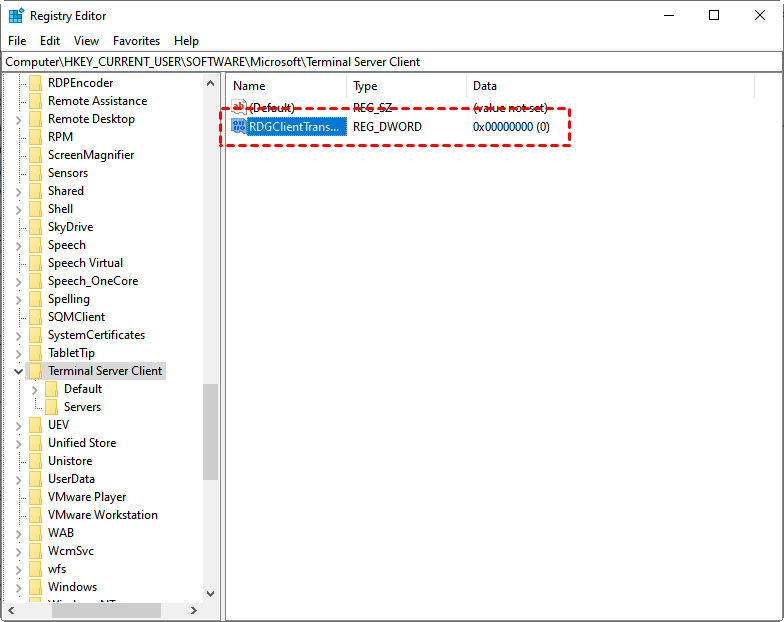The height and width of the screenshot is (622, 784).
Task: Expand the WAB key
Action: tap(18, 534)
